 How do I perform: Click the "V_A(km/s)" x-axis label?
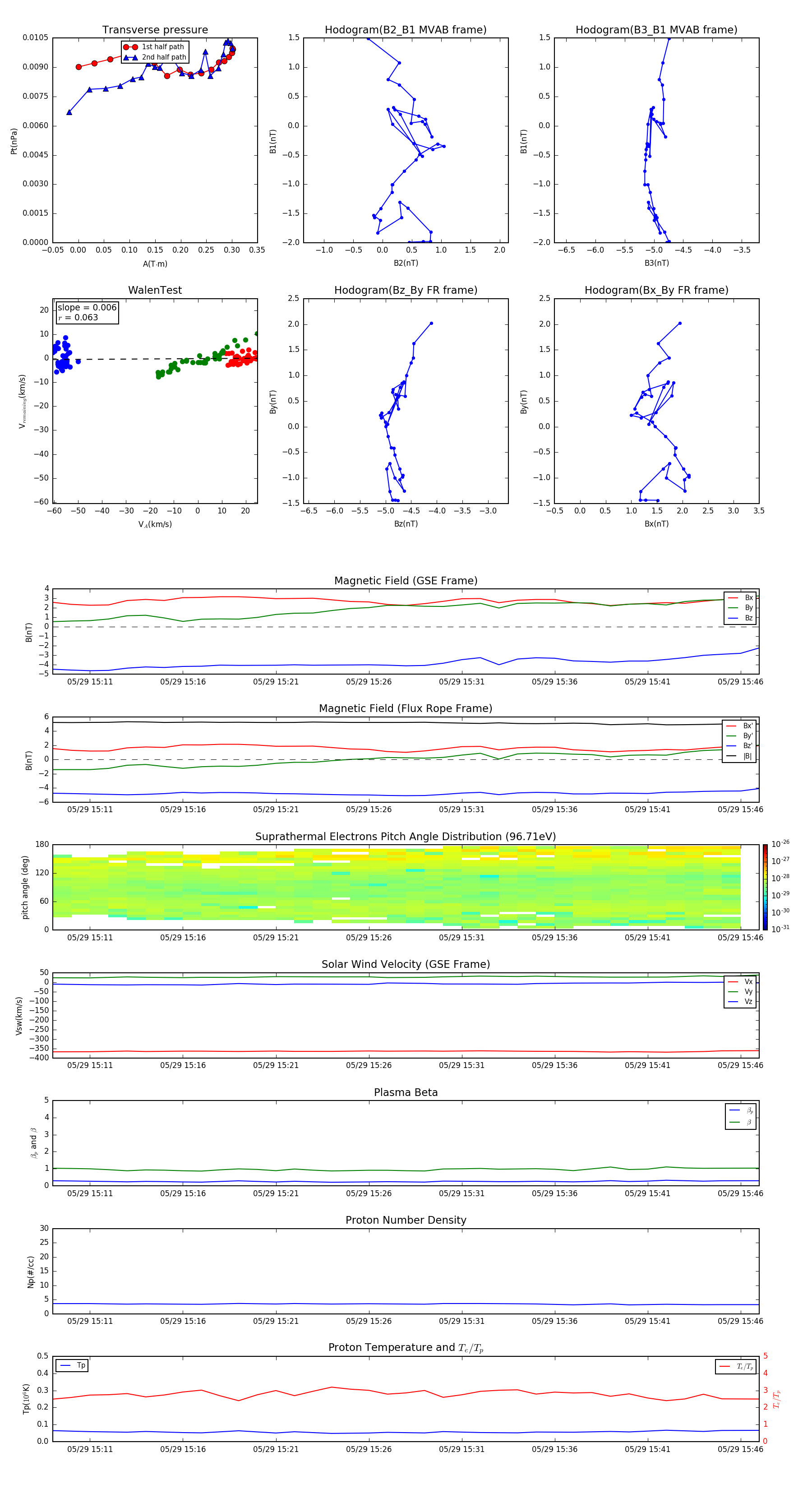[155, 524]
